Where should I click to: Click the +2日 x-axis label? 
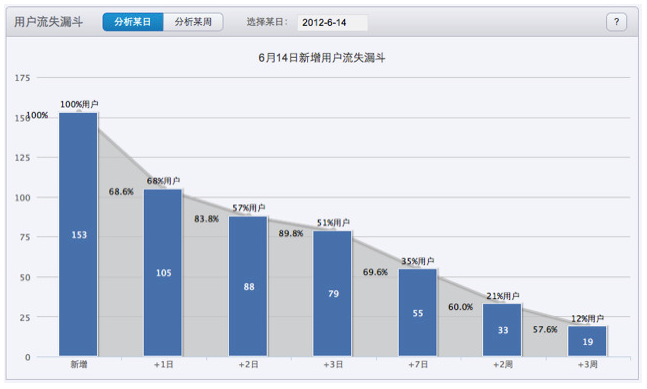(x=248, y=364)
